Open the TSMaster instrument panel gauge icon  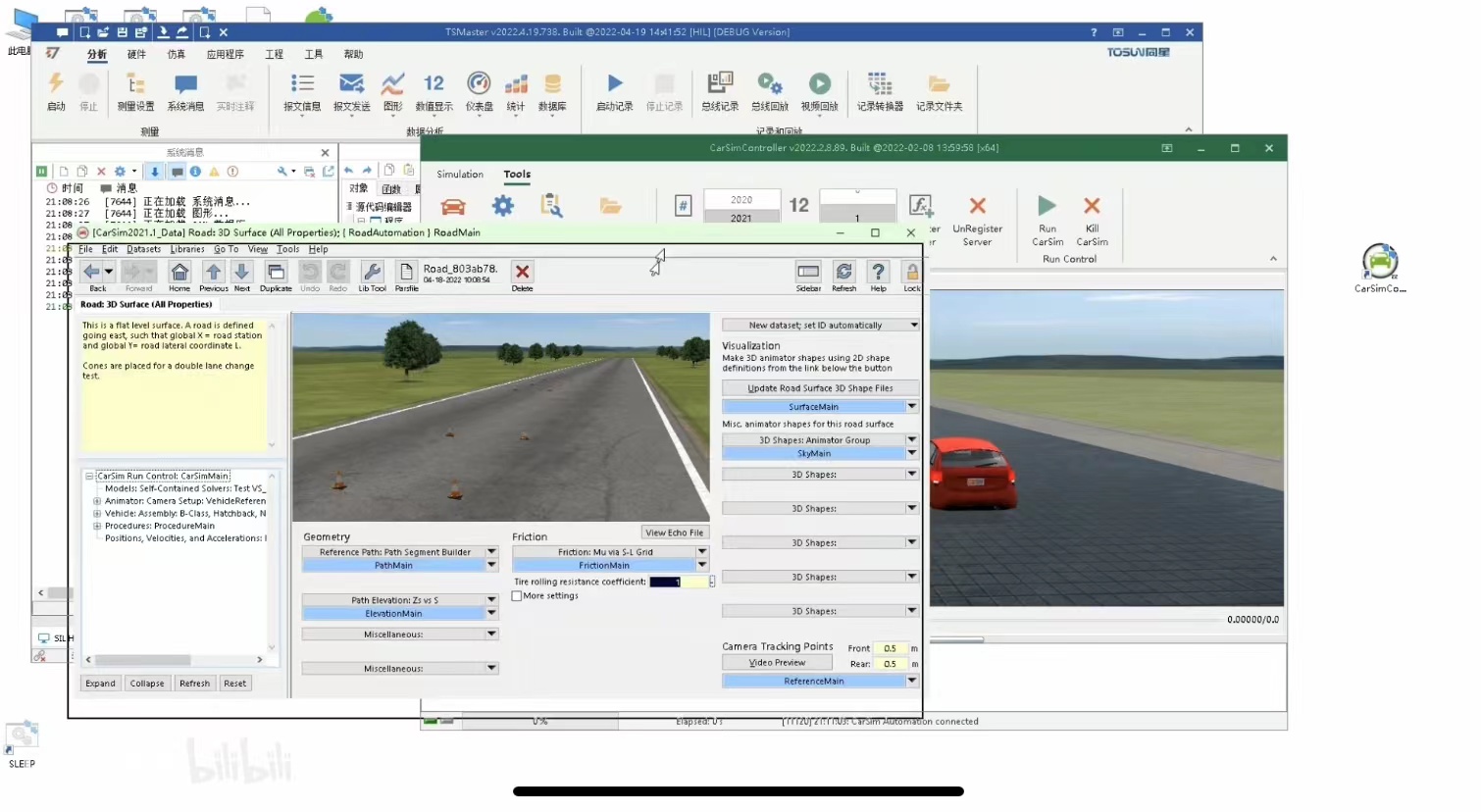tap(479, 84)
